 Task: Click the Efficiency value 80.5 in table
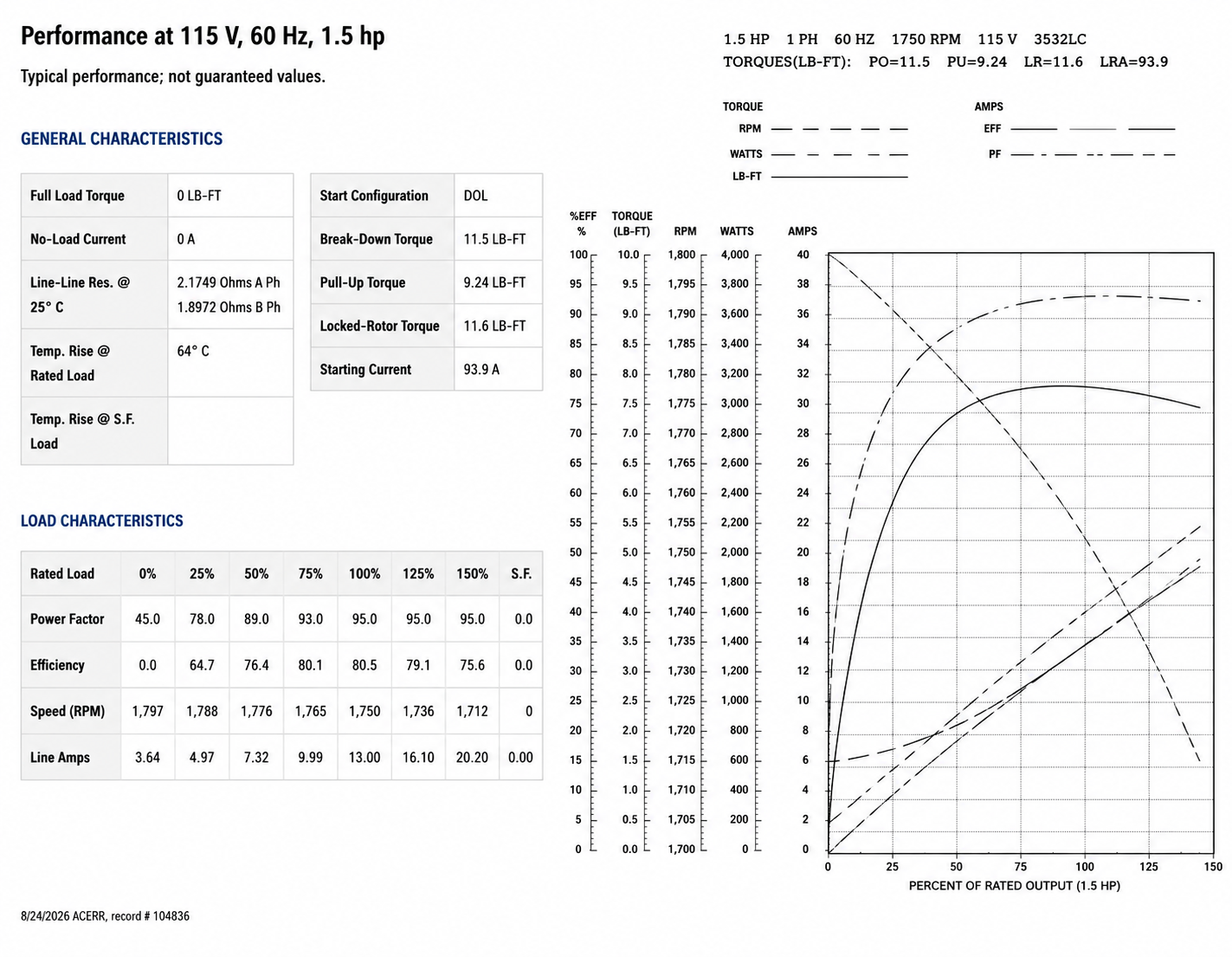(364, 665)
